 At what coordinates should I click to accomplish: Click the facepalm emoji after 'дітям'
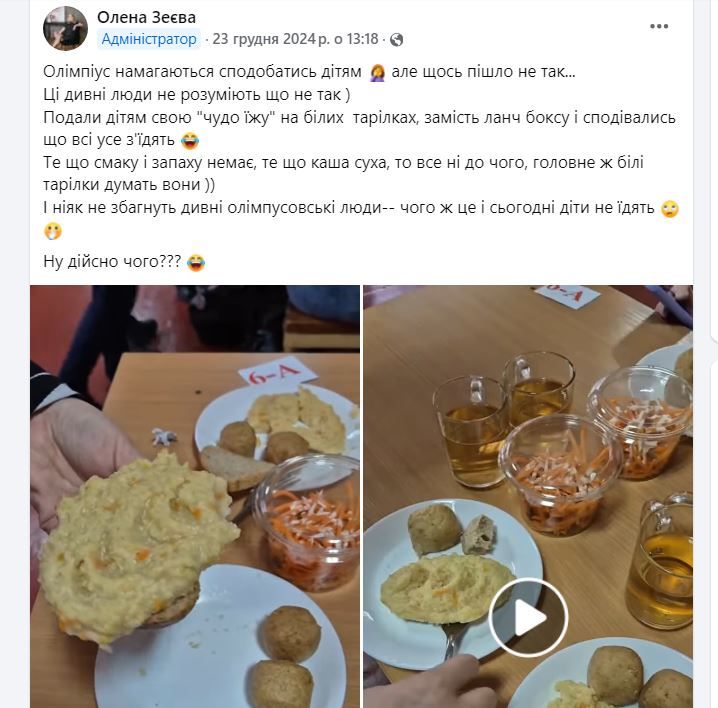pos(377,72)
